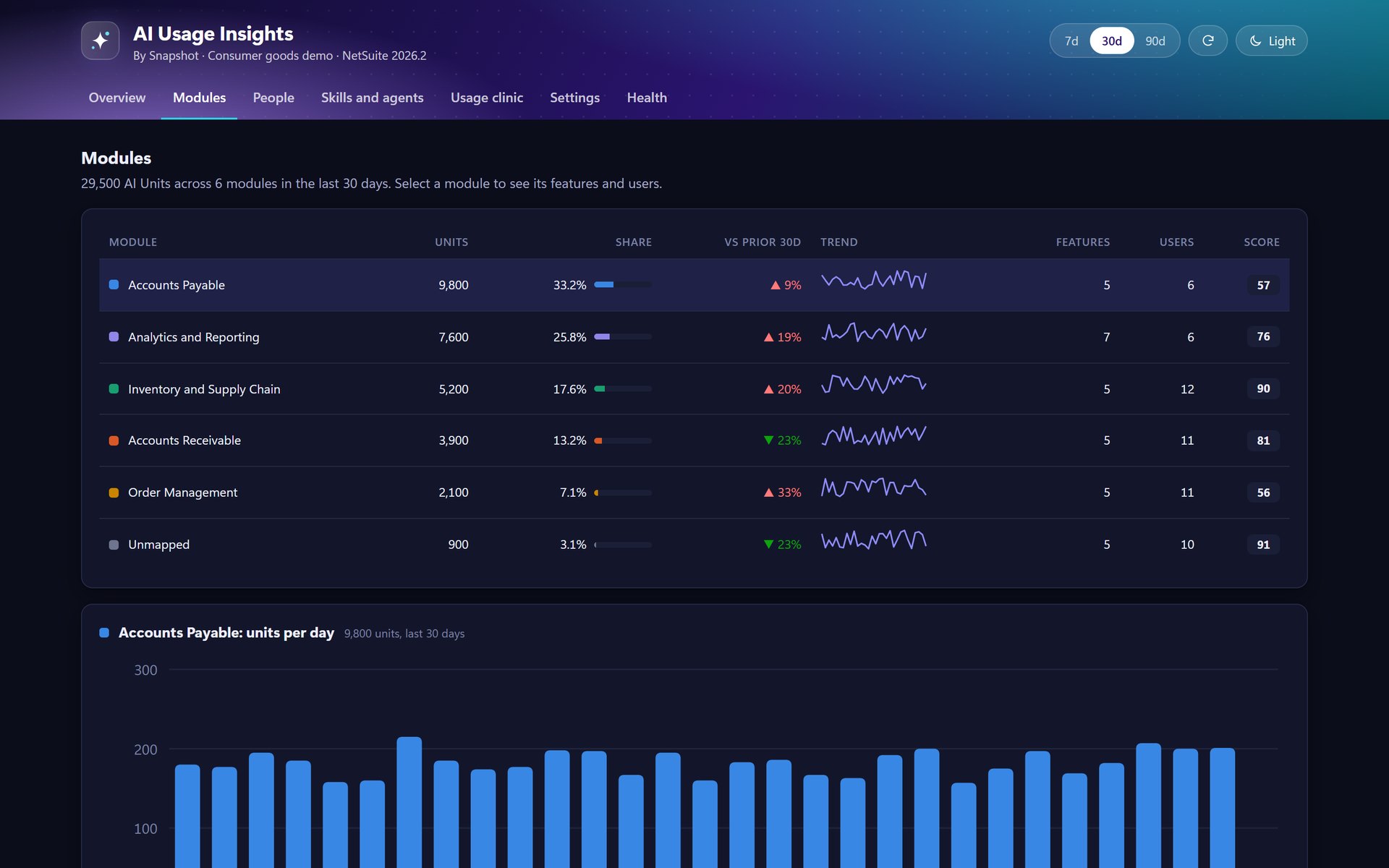Click the refresh icon button
Screen dimensions: 1389x868
point(1207,41)
